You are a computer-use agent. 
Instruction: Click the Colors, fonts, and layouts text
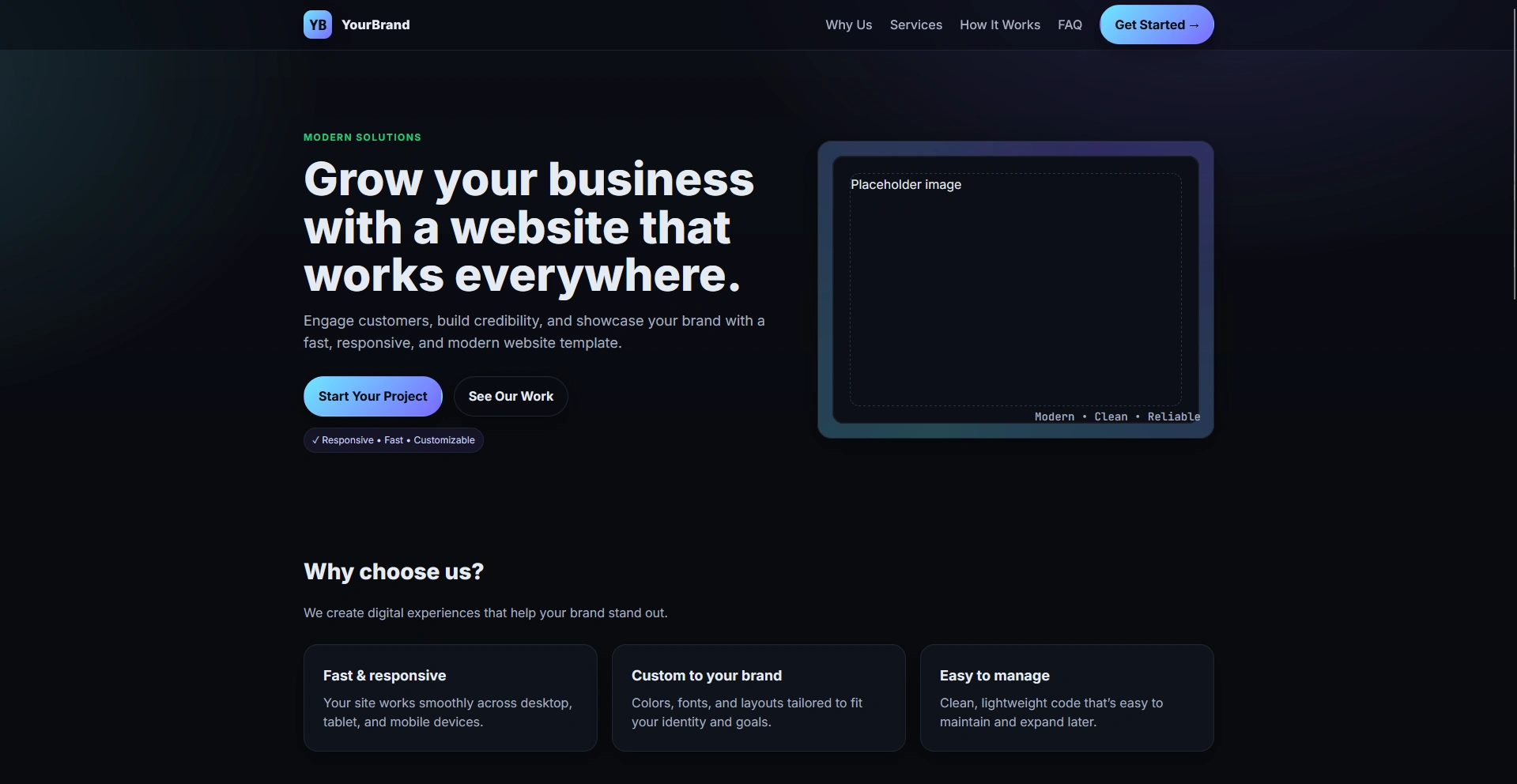click(747, 712)
